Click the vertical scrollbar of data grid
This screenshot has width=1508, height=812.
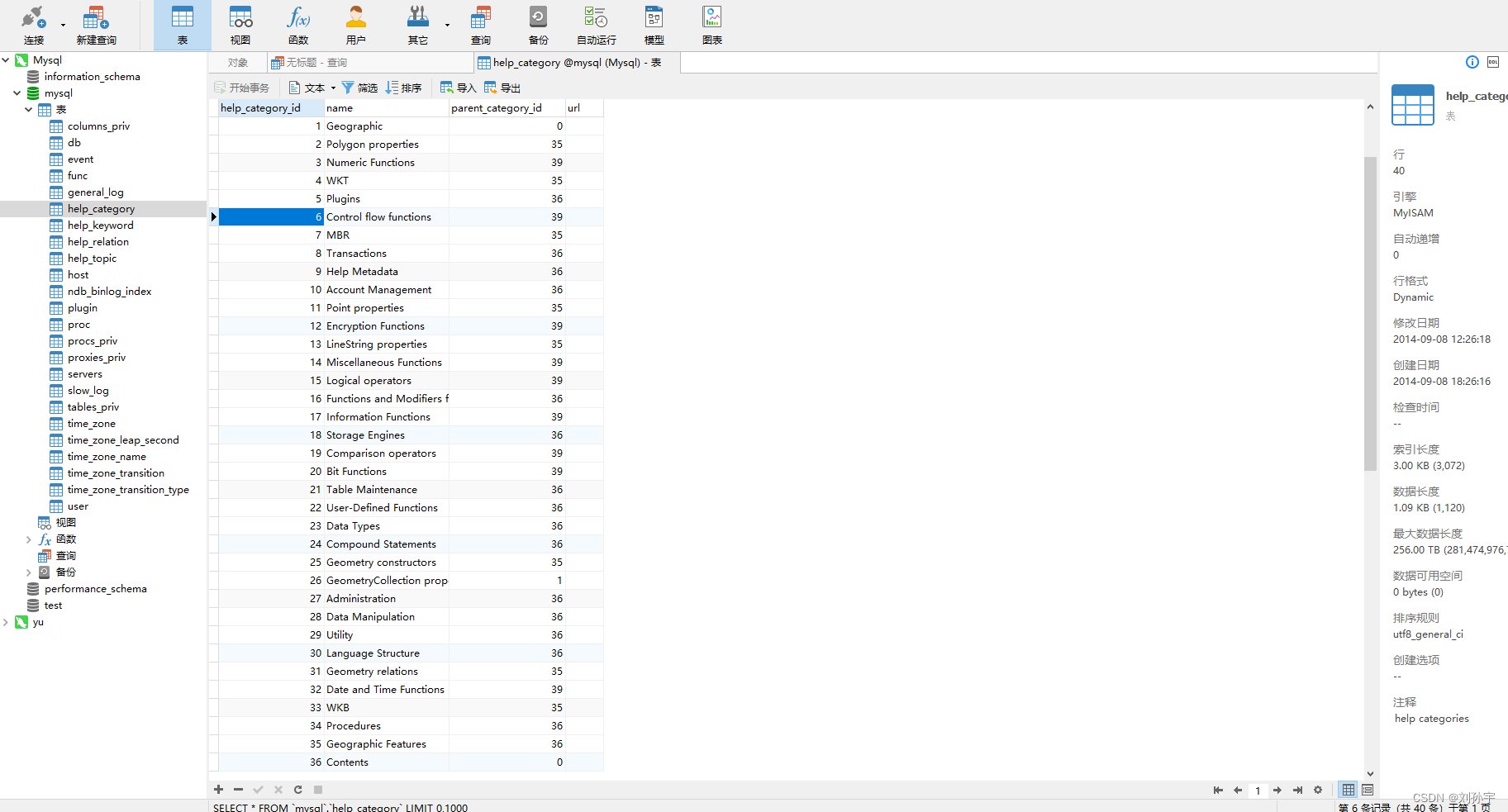point(1370,312)
